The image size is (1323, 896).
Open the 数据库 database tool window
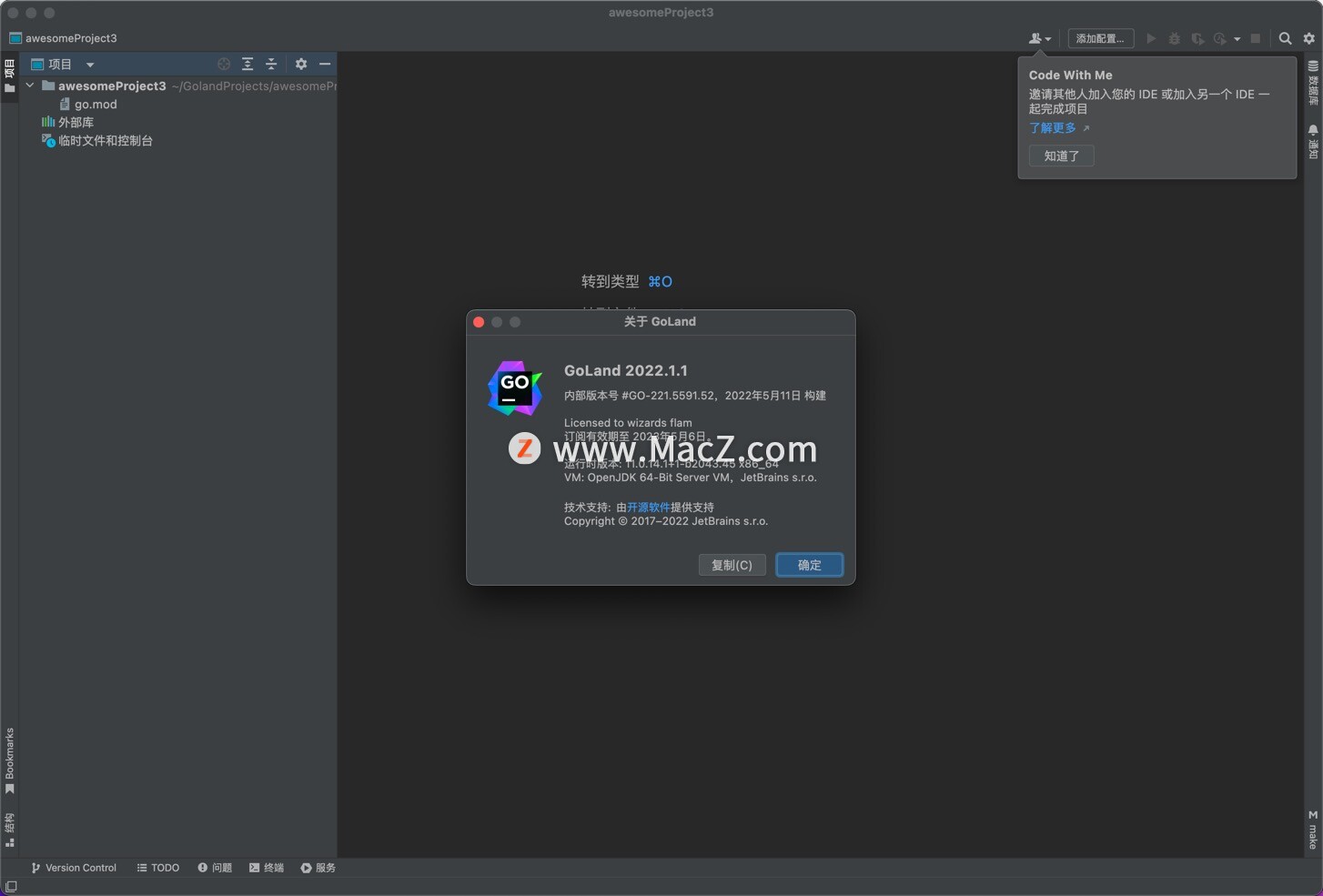pos(1313,83)
